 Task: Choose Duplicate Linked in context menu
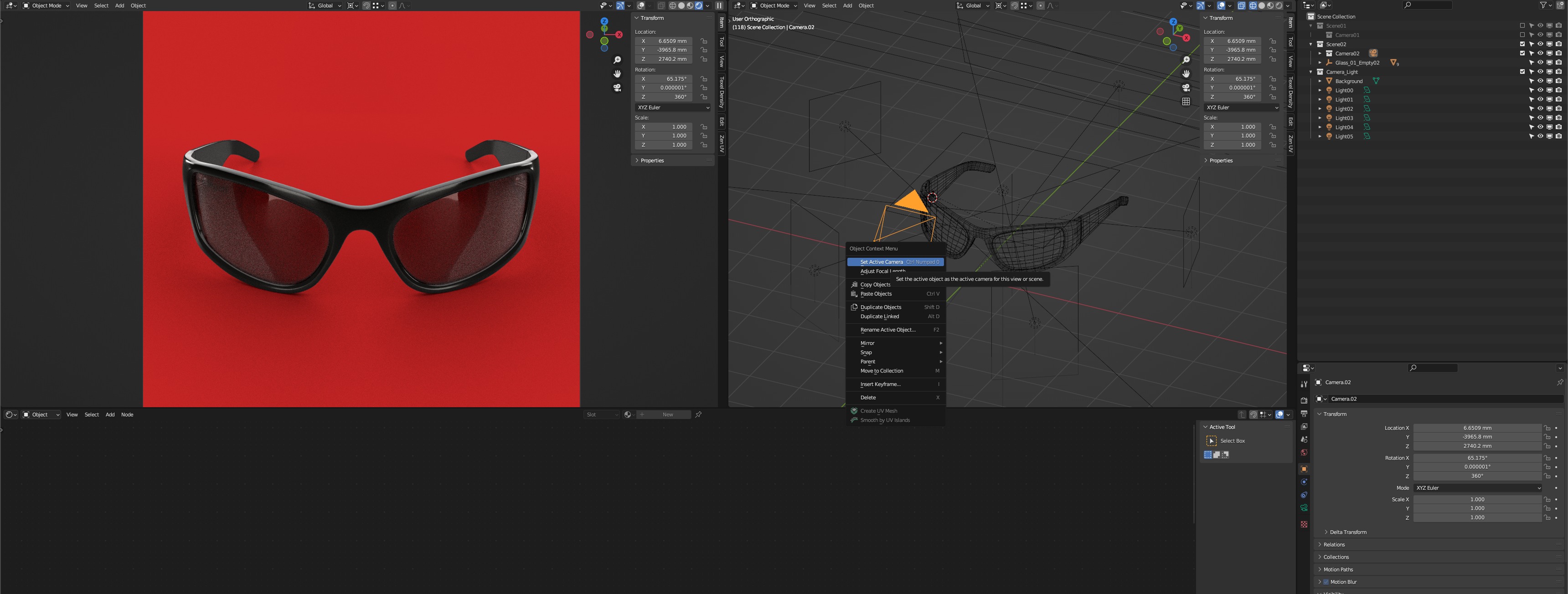click(x=895, y=317)
